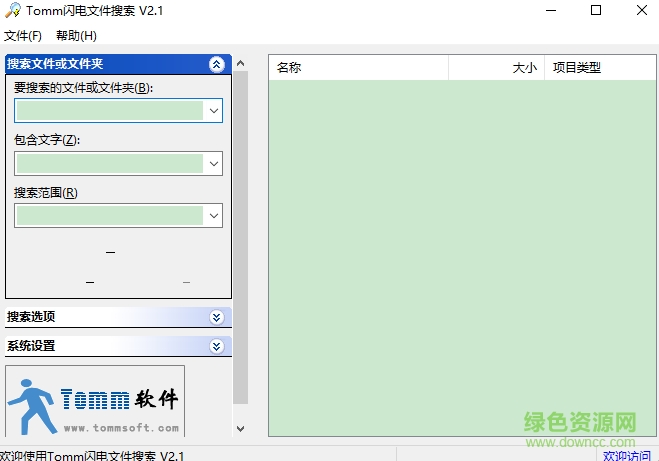The image size is (659, 461).
Task: Open the 帮助(H) menu
Action: click(76, 36)
